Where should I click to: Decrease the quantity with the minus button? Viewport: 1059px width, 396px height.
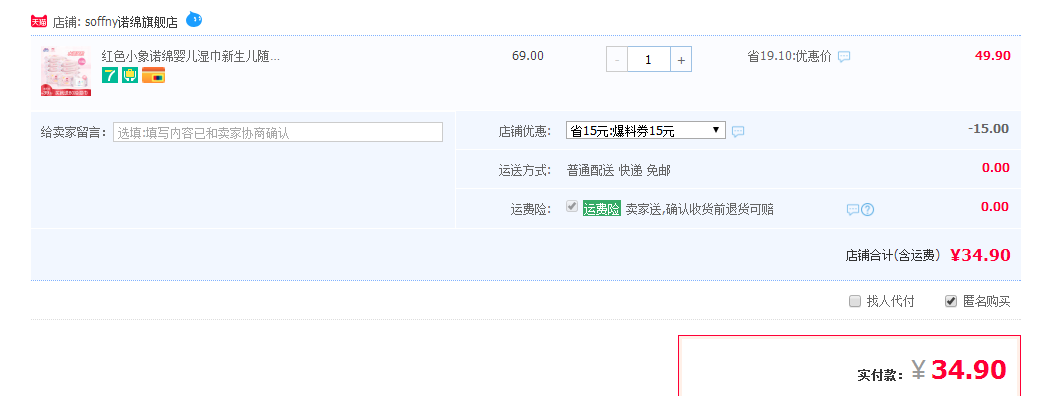(617, 59)
